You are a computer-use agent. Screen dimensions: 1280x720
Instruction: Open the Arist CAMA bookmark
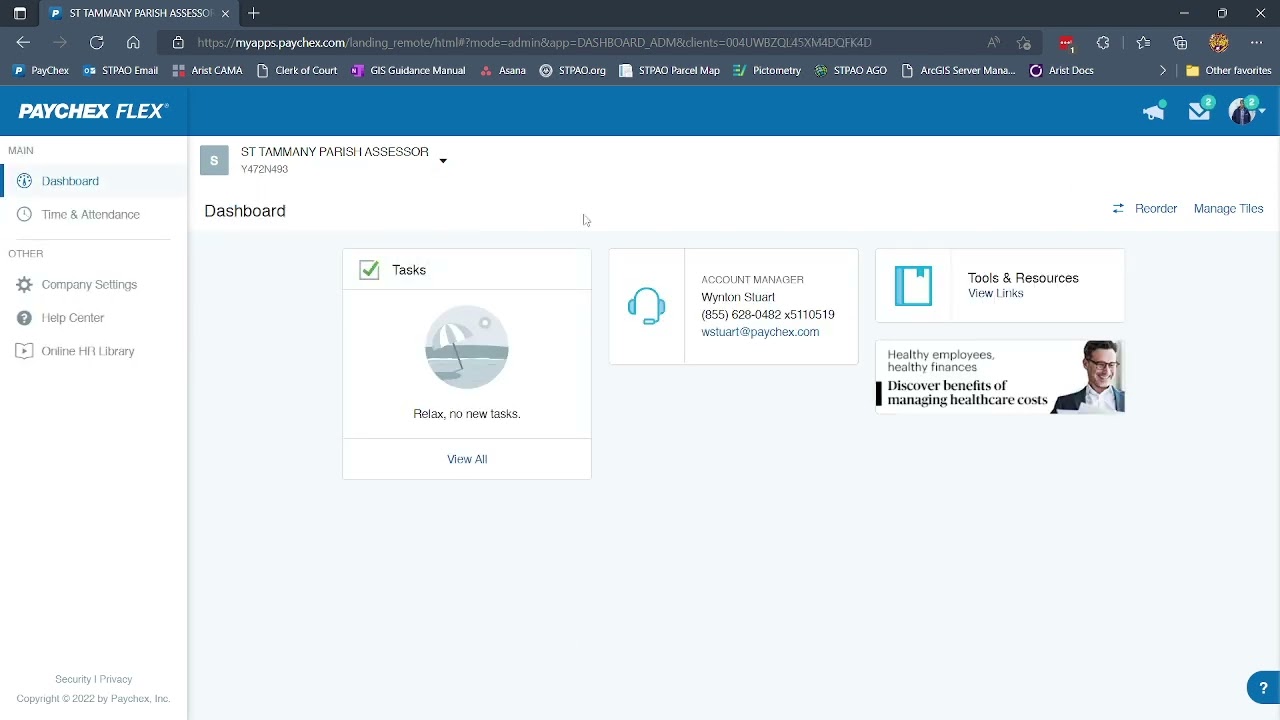click(208, 70)
